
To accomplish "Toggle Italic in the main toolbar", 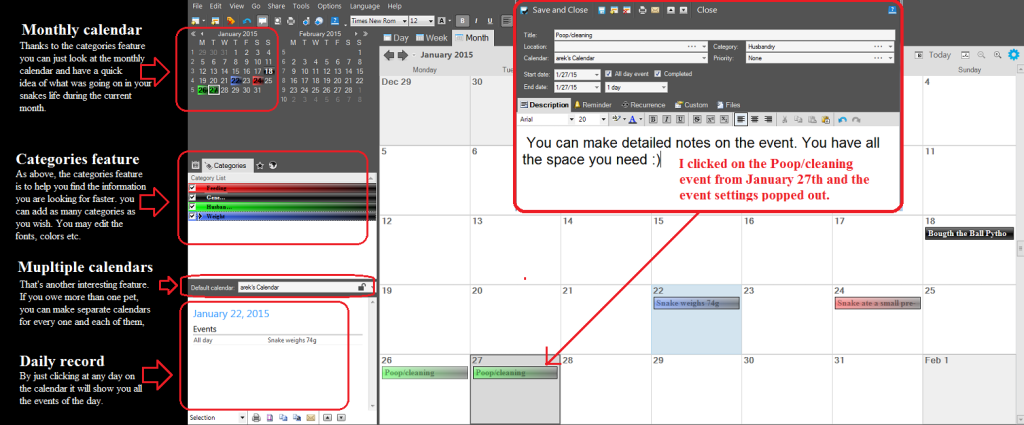I will point(476,21).
